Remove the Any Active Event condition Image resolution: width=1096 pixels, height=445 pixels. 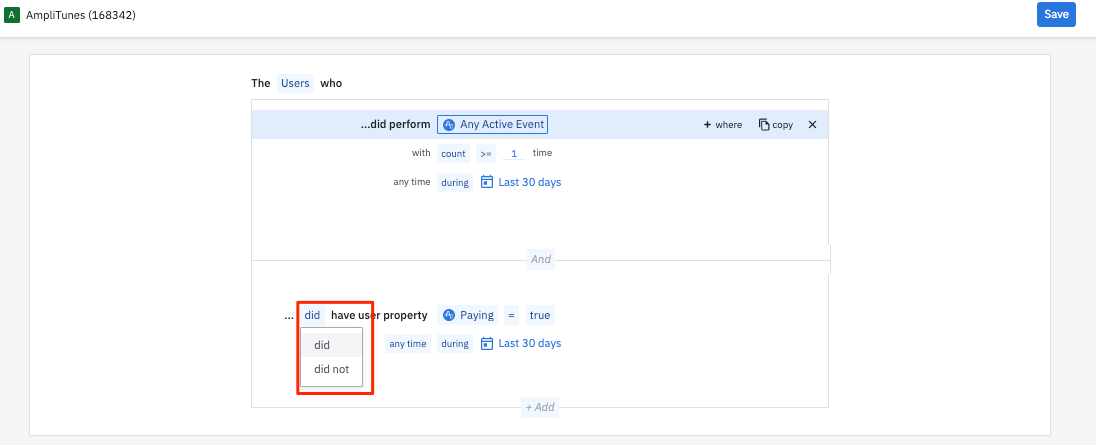(812, 125)
